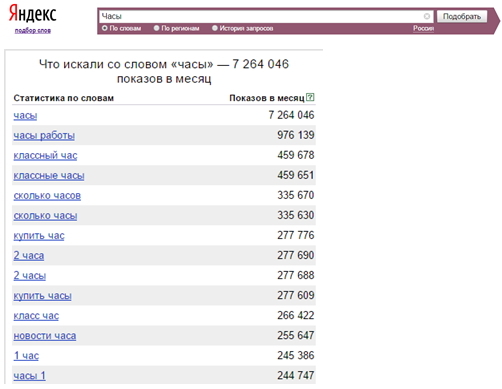The image size is (502, 389).
Task: Open the 2 часа keyword link
Action: [29, 255]
